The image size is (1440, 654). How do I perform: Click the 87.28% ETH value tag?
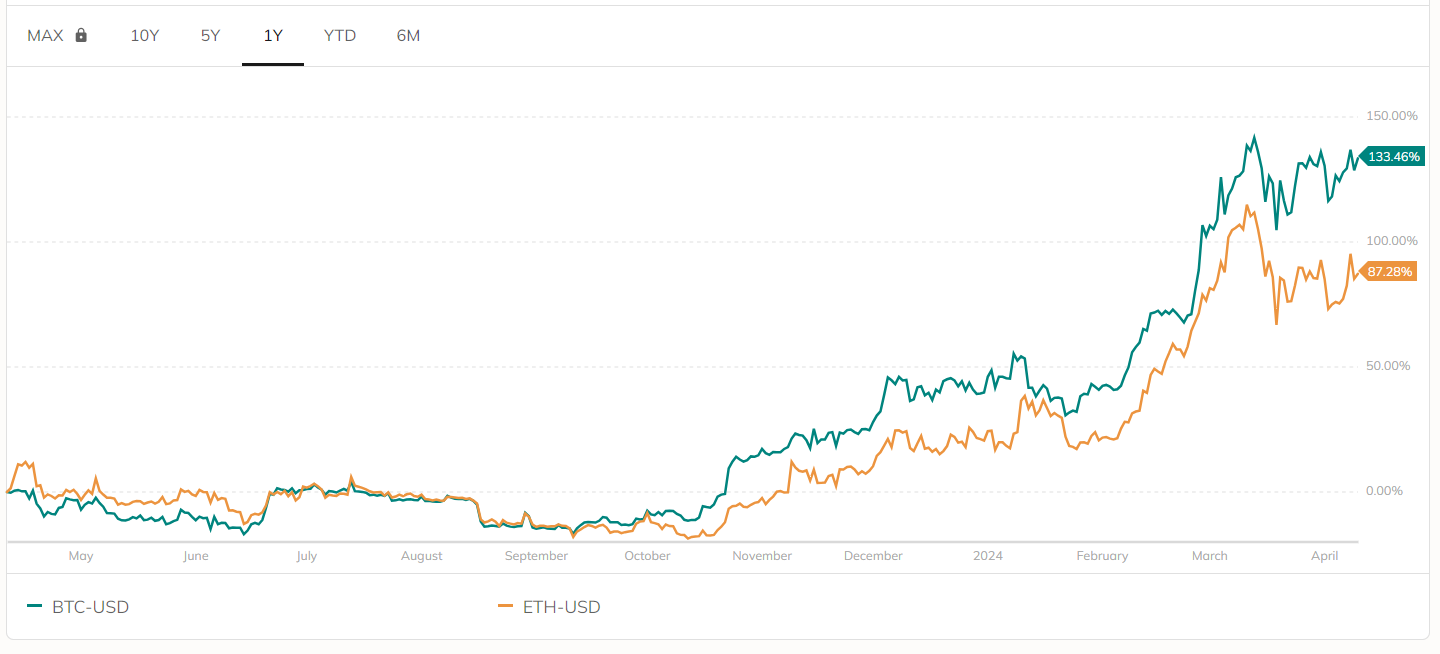pos(1389,272)
